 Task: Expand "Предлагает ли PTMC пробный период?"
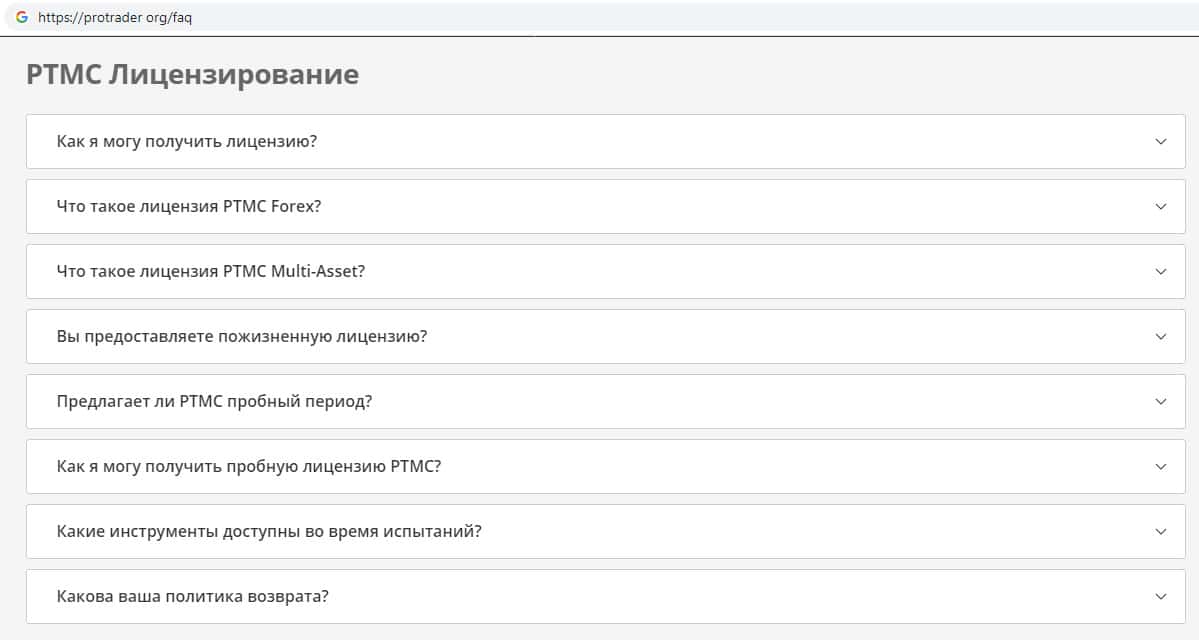pos(214,401)
